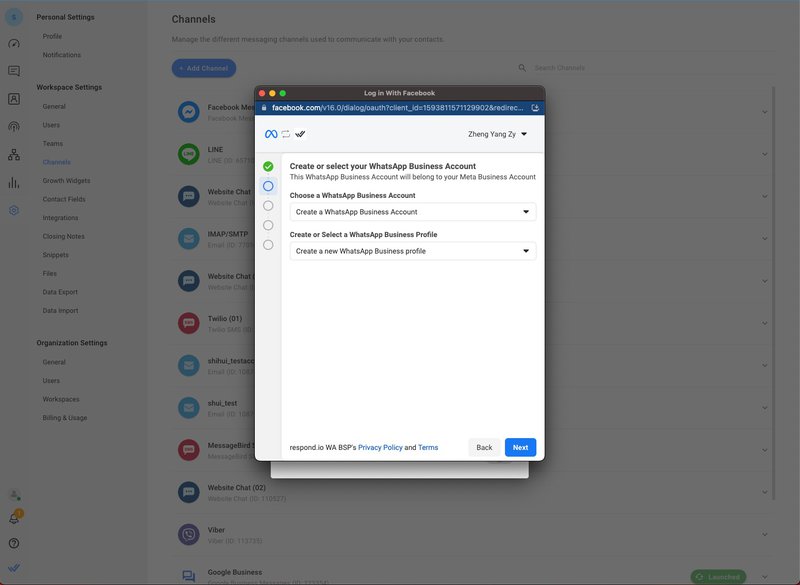Click the lock icon in address bar

click(x=264, y=108)
